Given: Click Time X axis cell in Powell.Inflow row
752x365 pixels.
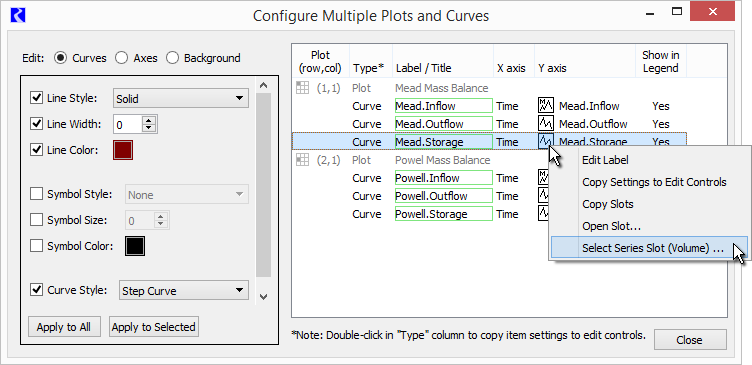Looking at the screenshot, I should pos(507,178).
